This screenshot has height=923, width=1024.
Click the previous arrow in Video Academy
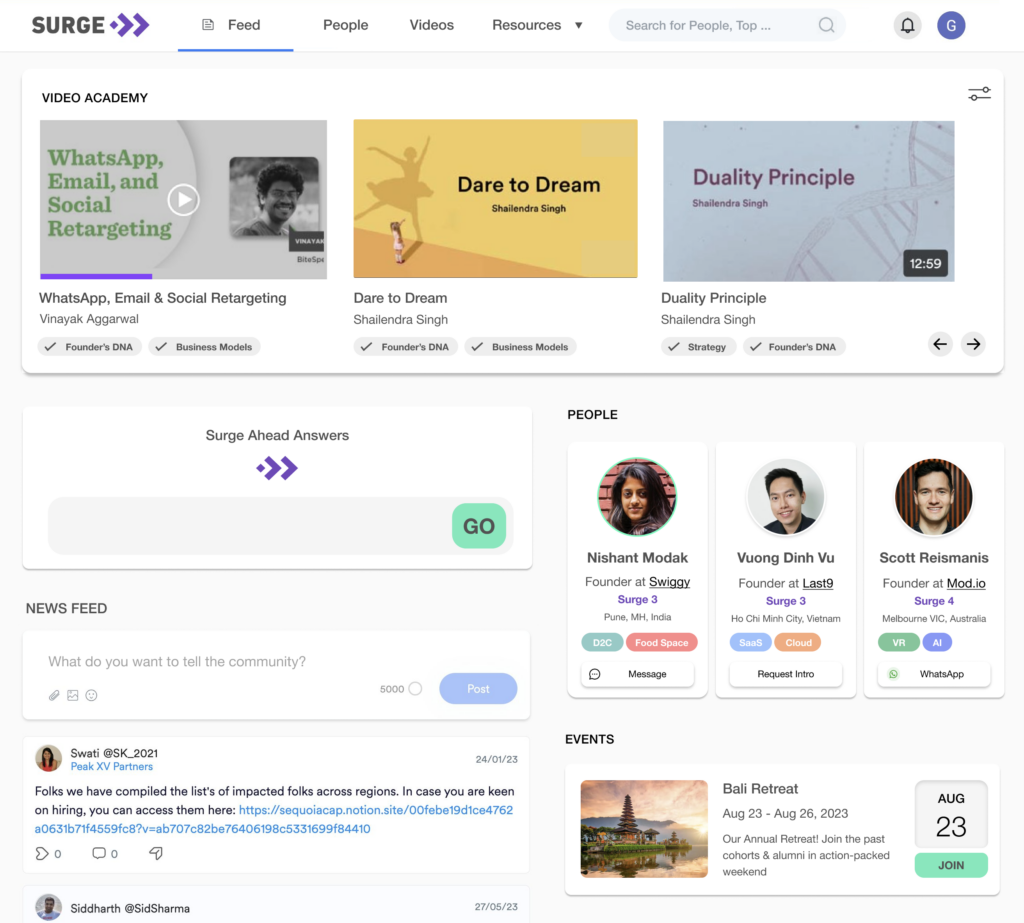(939, 344)
